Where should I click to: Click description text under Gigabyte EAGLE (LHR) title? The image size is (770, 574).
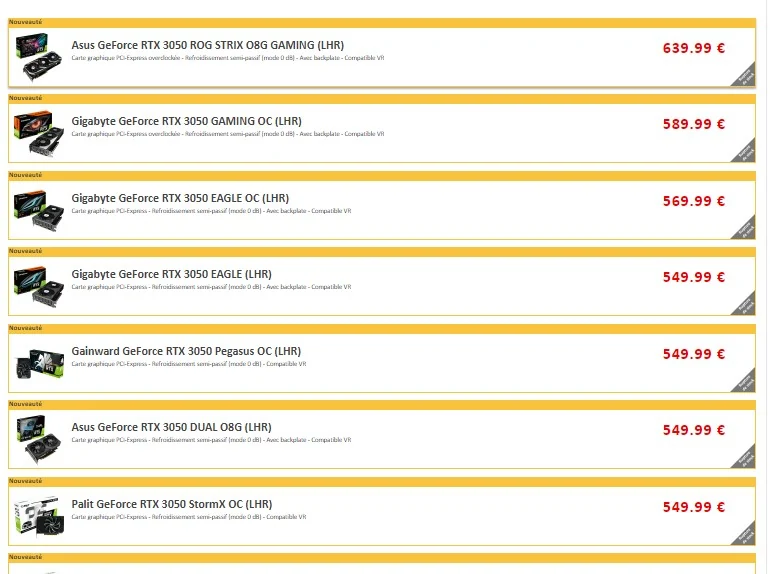click(212, 287)
